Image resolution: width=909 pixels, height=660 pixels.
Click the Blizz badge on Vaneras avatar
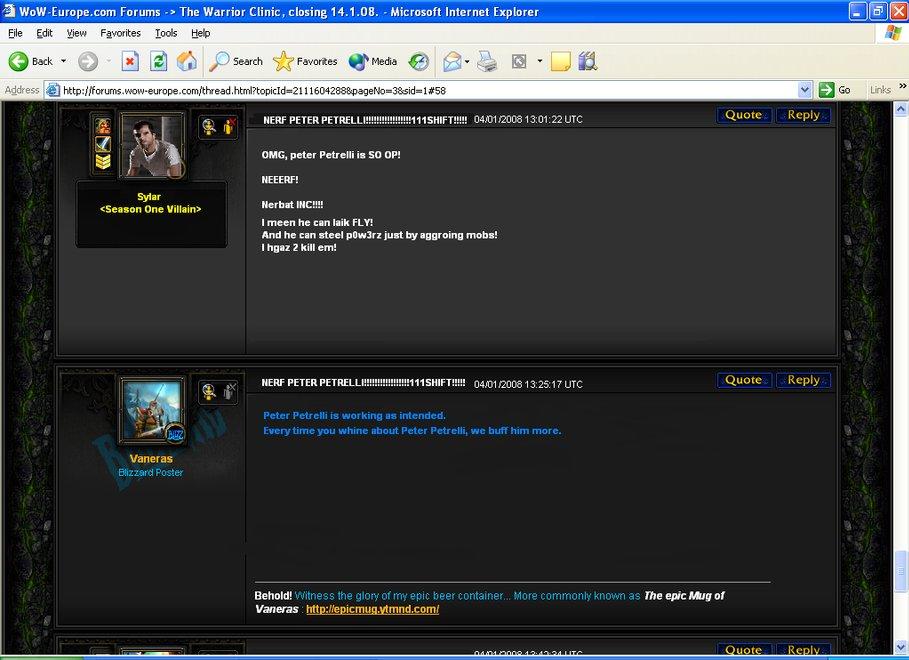click(x=174, y=433)
